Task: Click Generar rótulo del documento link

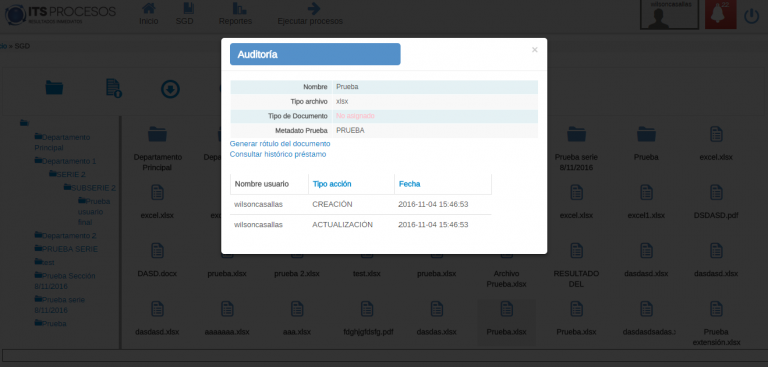Action: [x=280, y=144]
